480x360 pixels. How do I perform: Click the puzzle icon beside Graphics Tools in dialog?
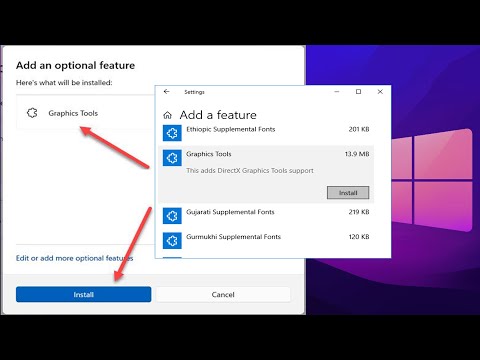click(32, 113)
